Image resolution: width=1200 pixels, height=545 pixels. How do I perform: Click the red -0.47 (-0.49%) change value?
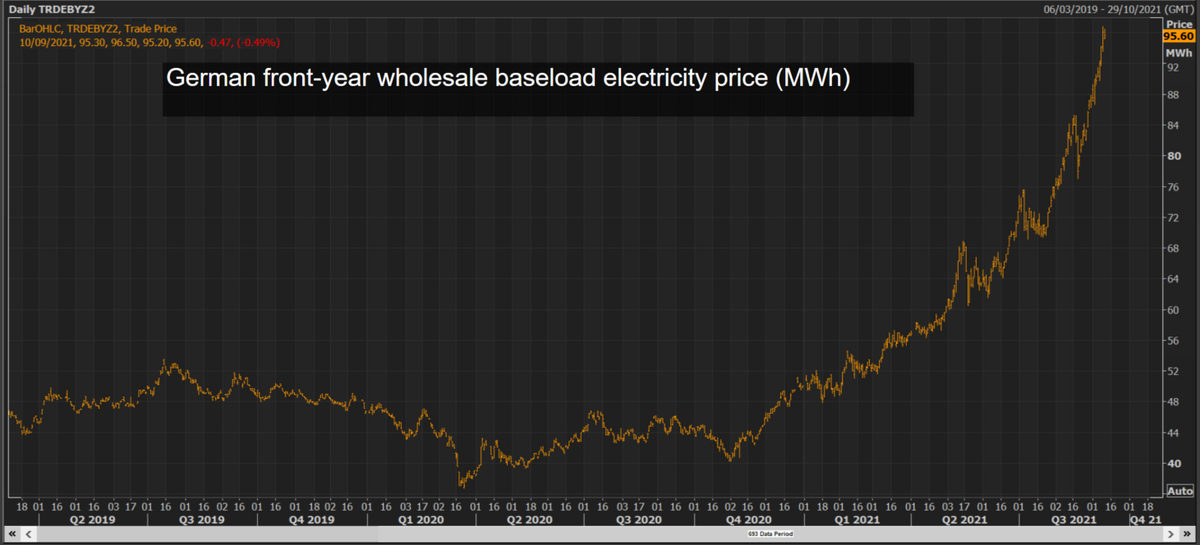(244, 43)
